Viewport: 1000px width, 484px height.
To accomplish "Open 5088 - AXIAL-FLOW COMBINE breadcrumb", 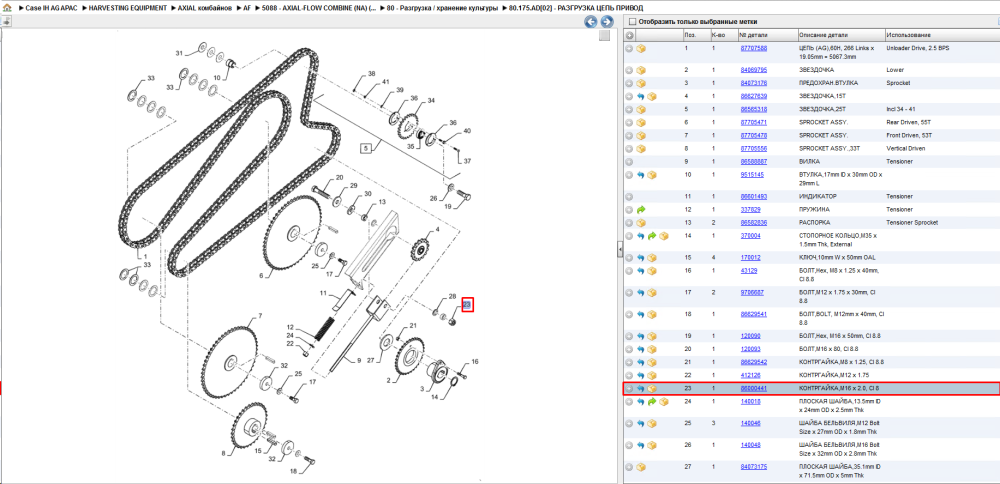I will 318,8.
